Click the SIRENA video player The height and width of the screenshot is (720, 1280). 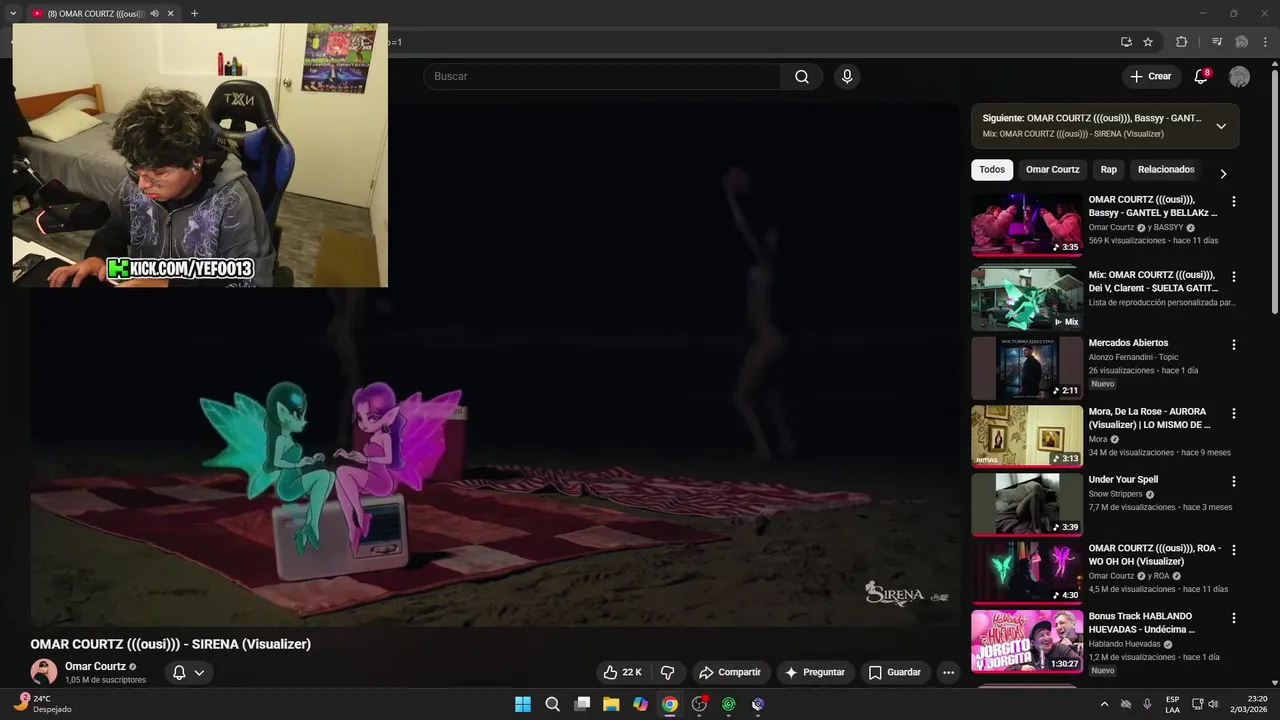pyautogui.click(x=495, y=365)
